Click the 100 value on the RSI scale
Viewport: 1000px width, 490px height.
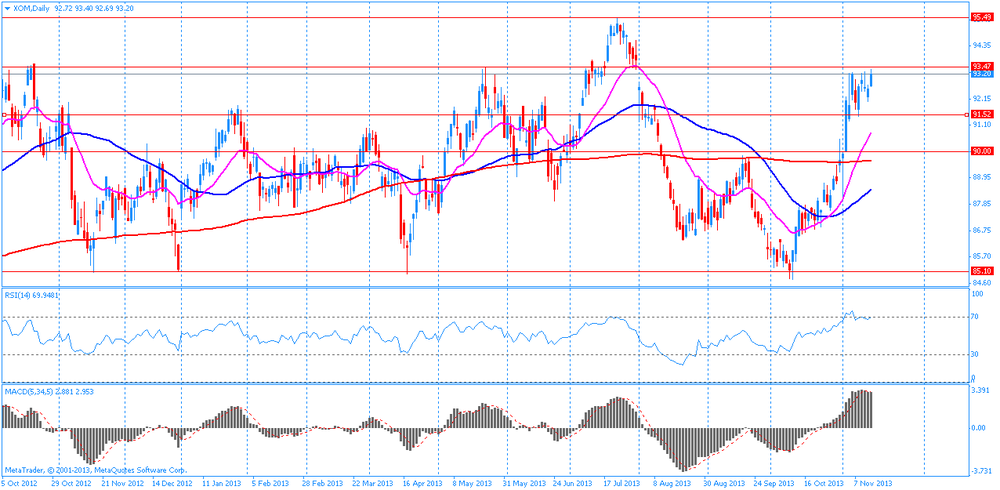pos(978,293)
